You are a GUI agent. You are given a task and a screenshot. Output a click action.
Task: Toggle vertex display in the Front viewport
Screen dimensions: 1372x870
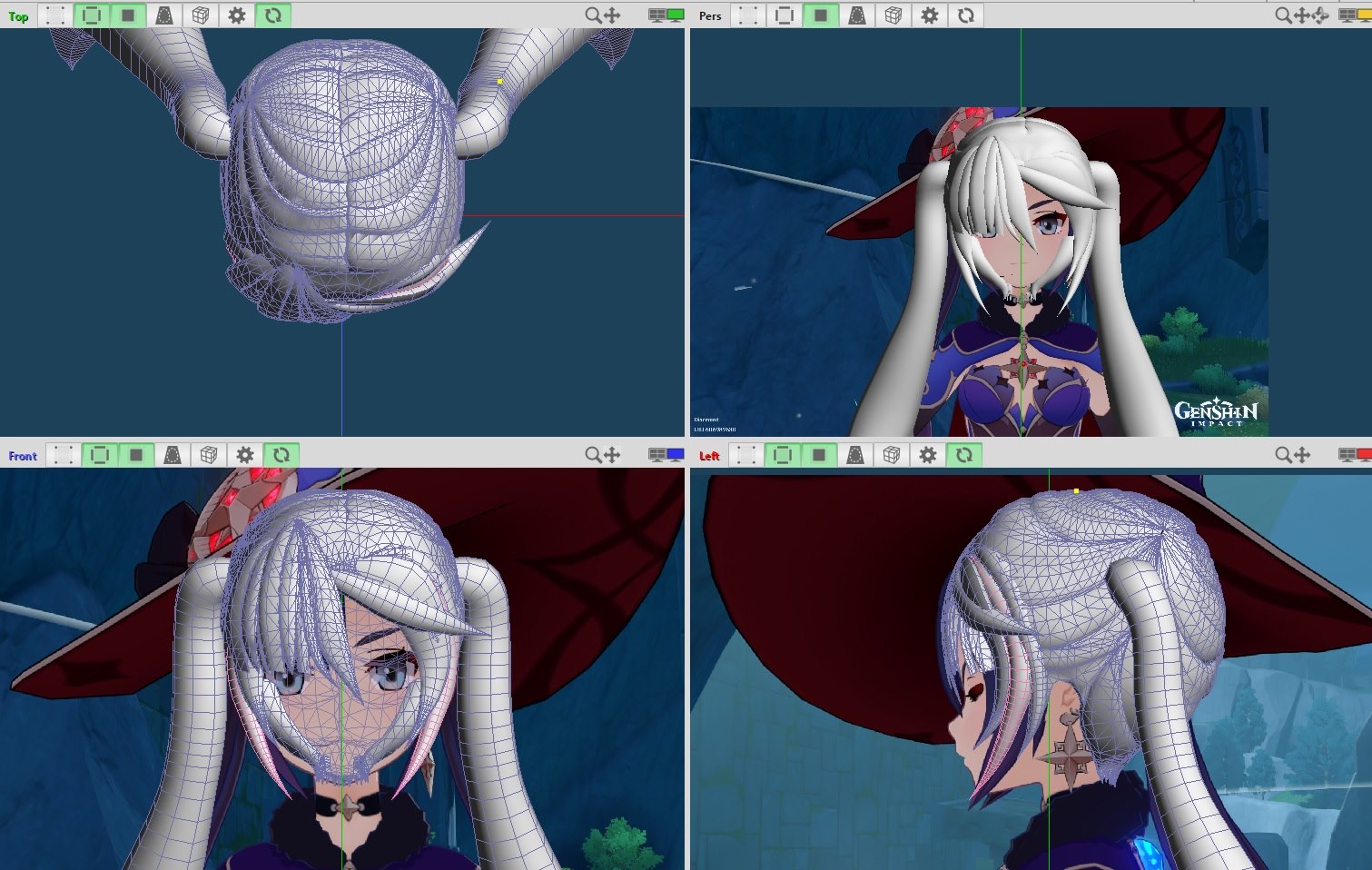64,455
